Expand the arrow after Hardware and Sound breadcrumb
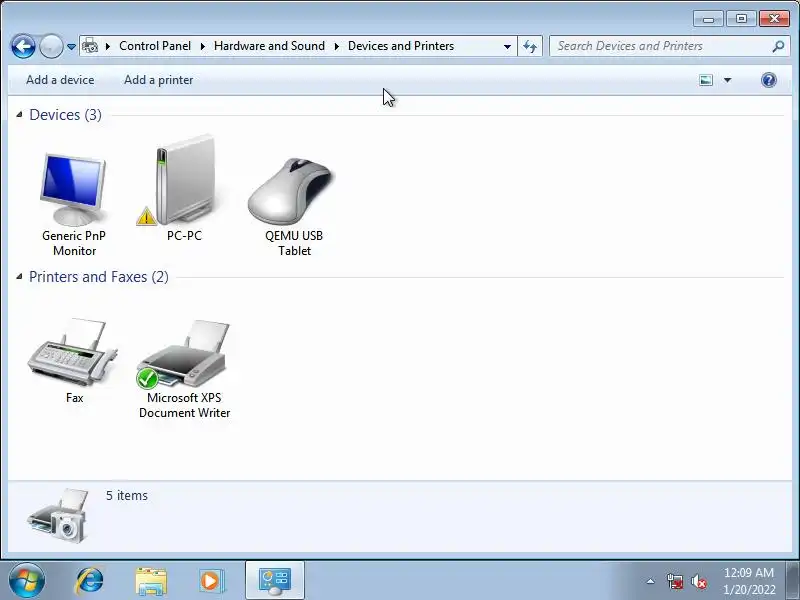 coord(337,46)
